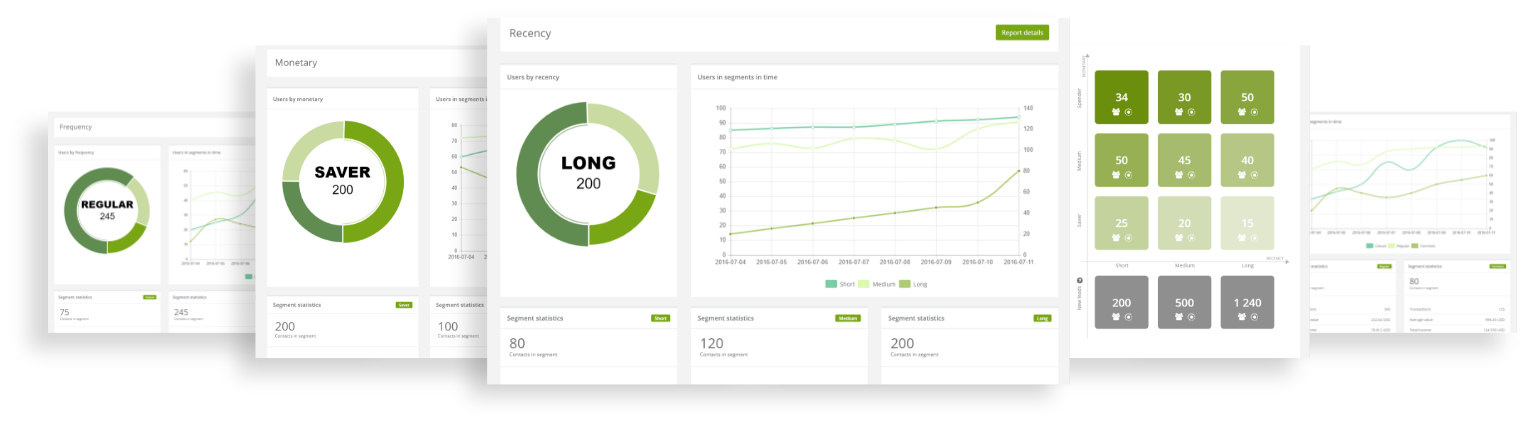The height and width of the screenshot is (427, 1530).
Task: Click the 120 contacts in segment value
Action: tap(710, 344)
